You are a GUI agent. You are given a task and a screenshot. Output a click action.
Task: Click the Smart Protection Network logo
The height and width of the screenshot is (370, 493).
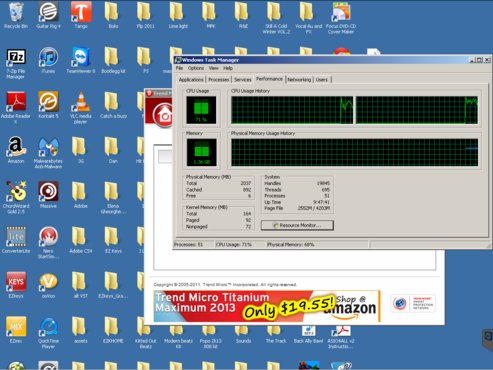[x=413, y=304]
